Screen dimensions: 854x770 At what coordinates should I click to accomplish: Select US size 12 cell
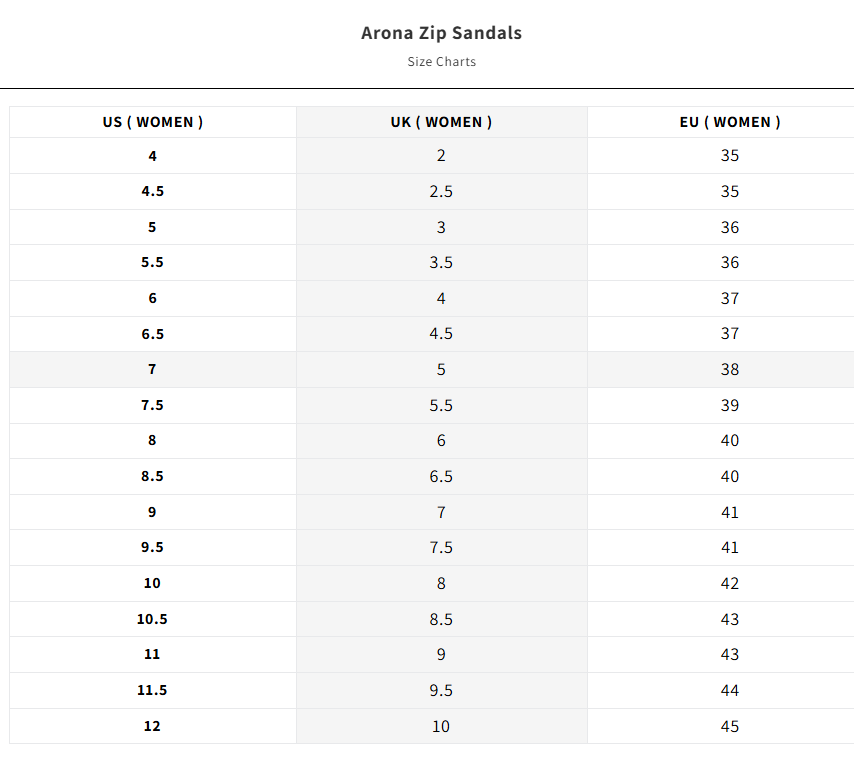[x=152, y=726]
